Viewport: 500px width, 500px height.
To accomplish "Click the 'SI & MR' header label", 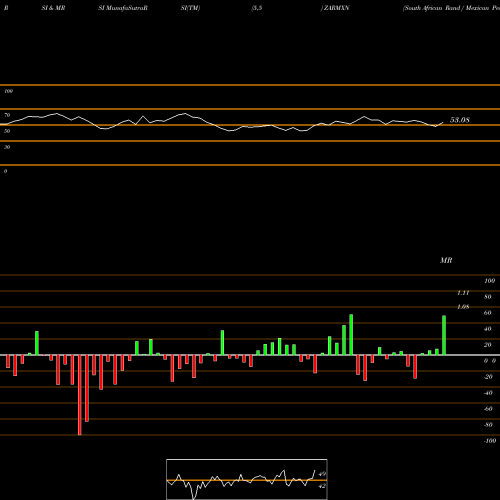I will [x=53, y=8].
